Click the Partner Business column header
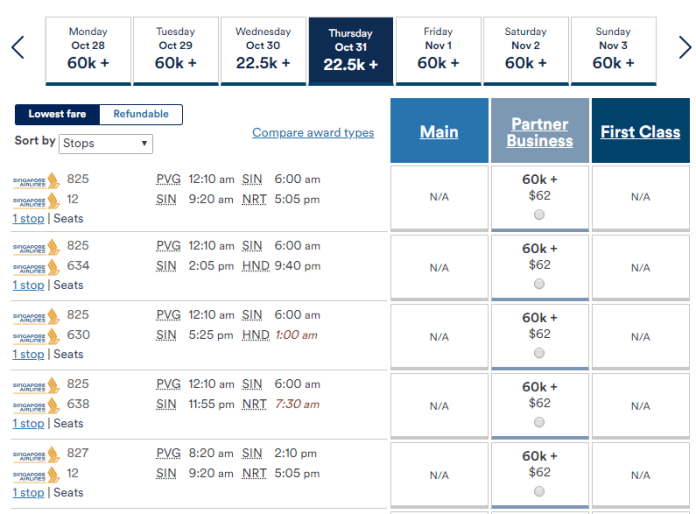 [540, 132]
